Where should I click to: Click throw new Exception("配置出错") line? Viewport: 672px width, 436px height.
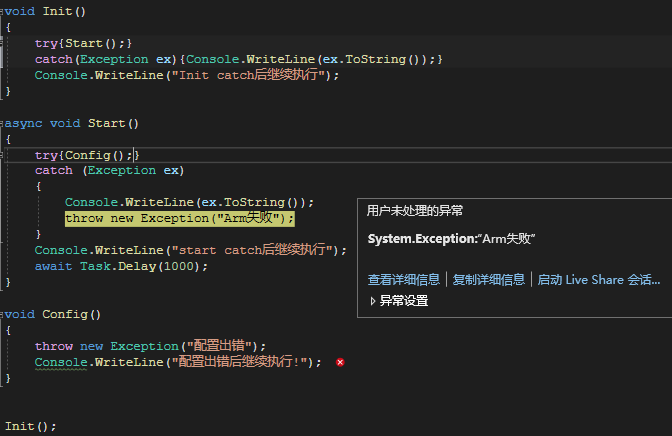click(150, 346)
